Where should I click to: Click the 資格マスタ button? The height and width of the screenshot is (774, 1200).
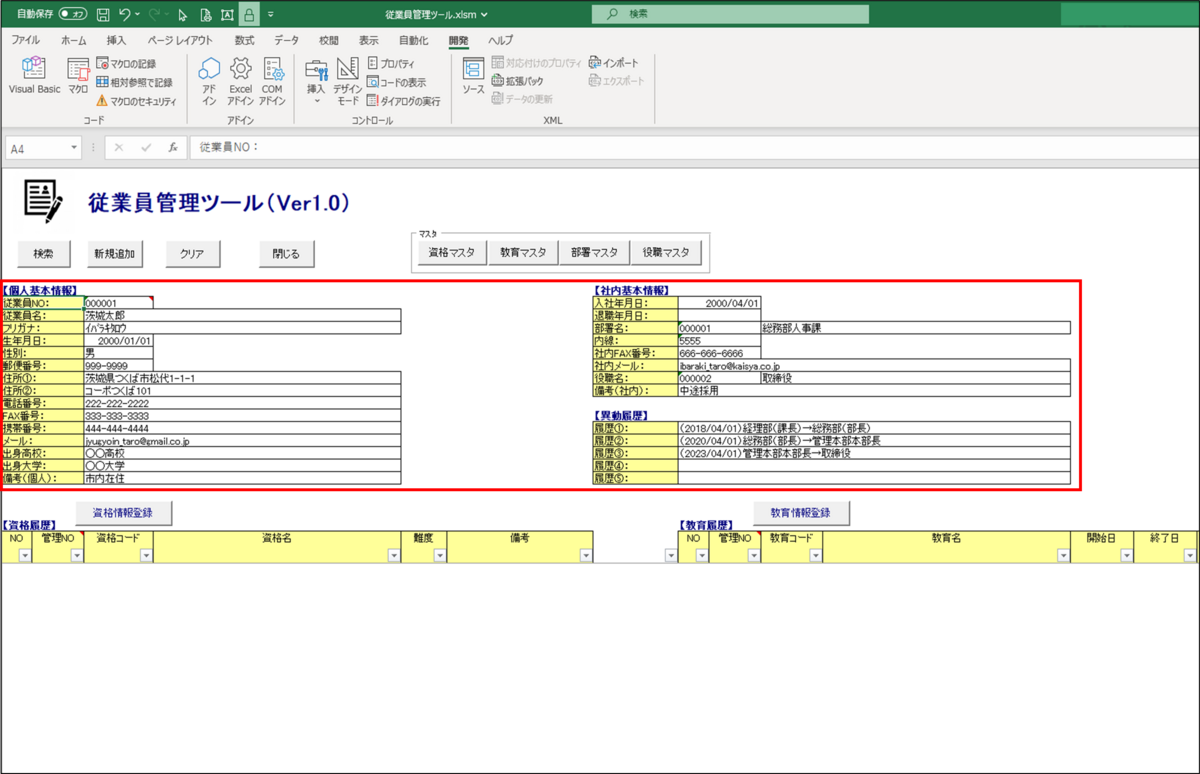click(452, 253)
